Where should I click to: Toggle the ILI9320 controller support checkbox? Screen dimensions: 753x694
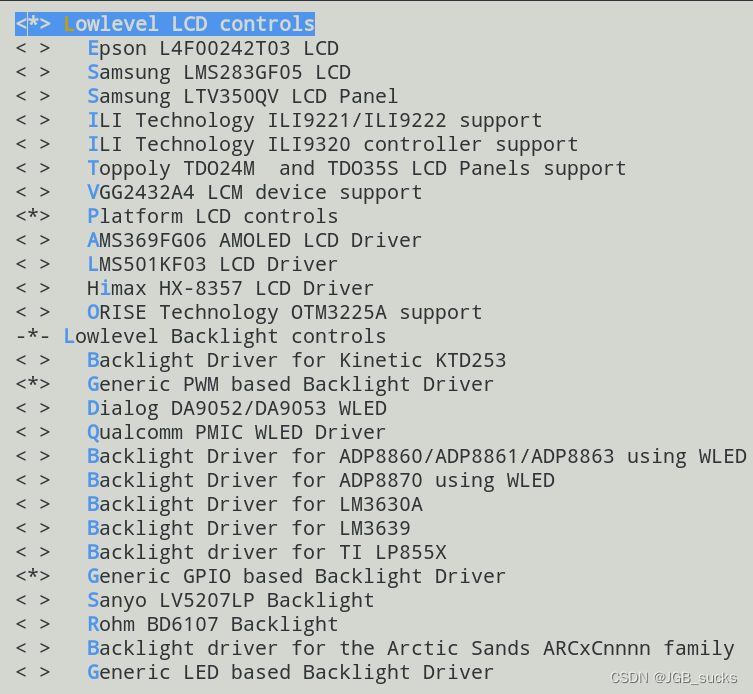pyautogui.click(x=33, y=144)
